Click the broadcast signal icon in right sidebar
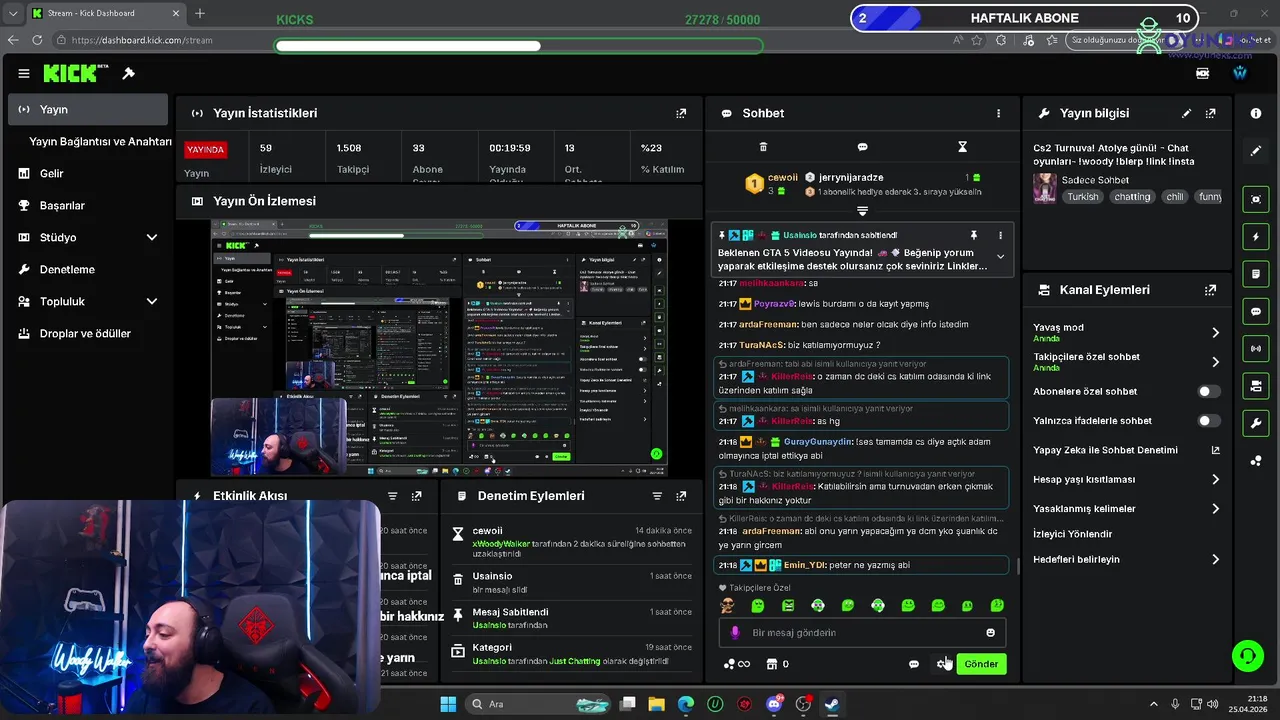Viewport: 1280px width, 720px height. pyautogui.click(x=1256, y=348)
